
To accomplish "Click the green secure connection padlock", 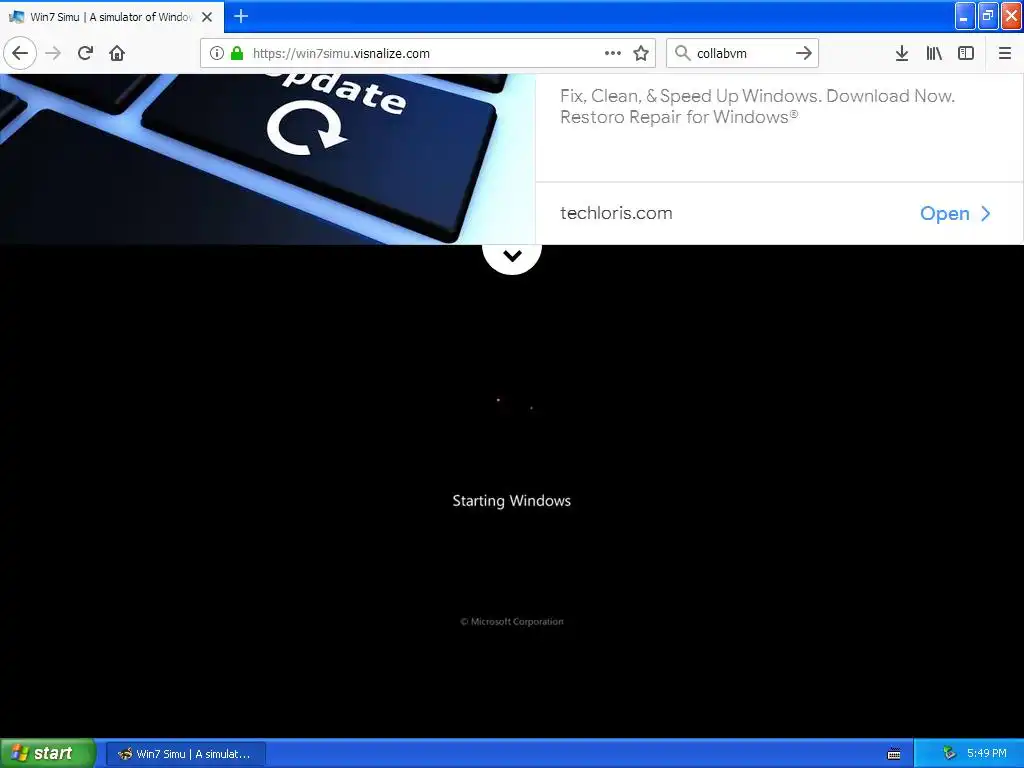I will 237,53.
